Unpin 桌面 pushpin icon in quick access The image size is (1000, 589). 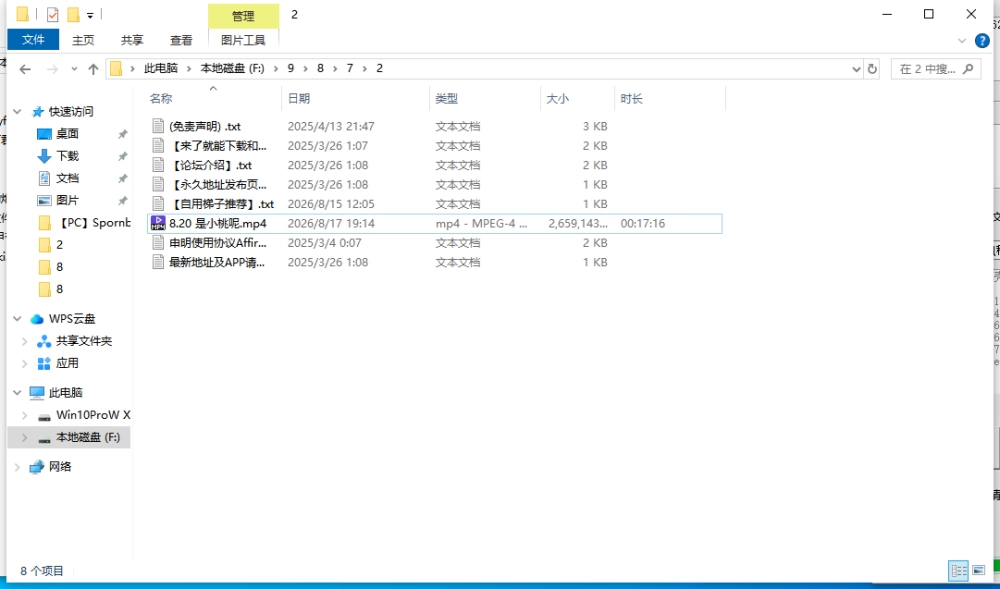pos(122,134)
